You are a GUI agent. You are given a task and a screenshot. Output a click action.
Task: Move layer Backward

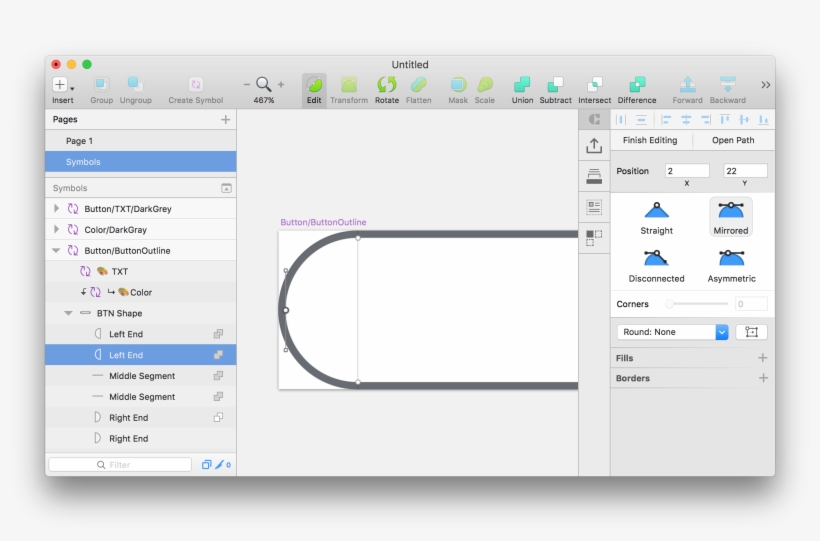click(727, 85)
